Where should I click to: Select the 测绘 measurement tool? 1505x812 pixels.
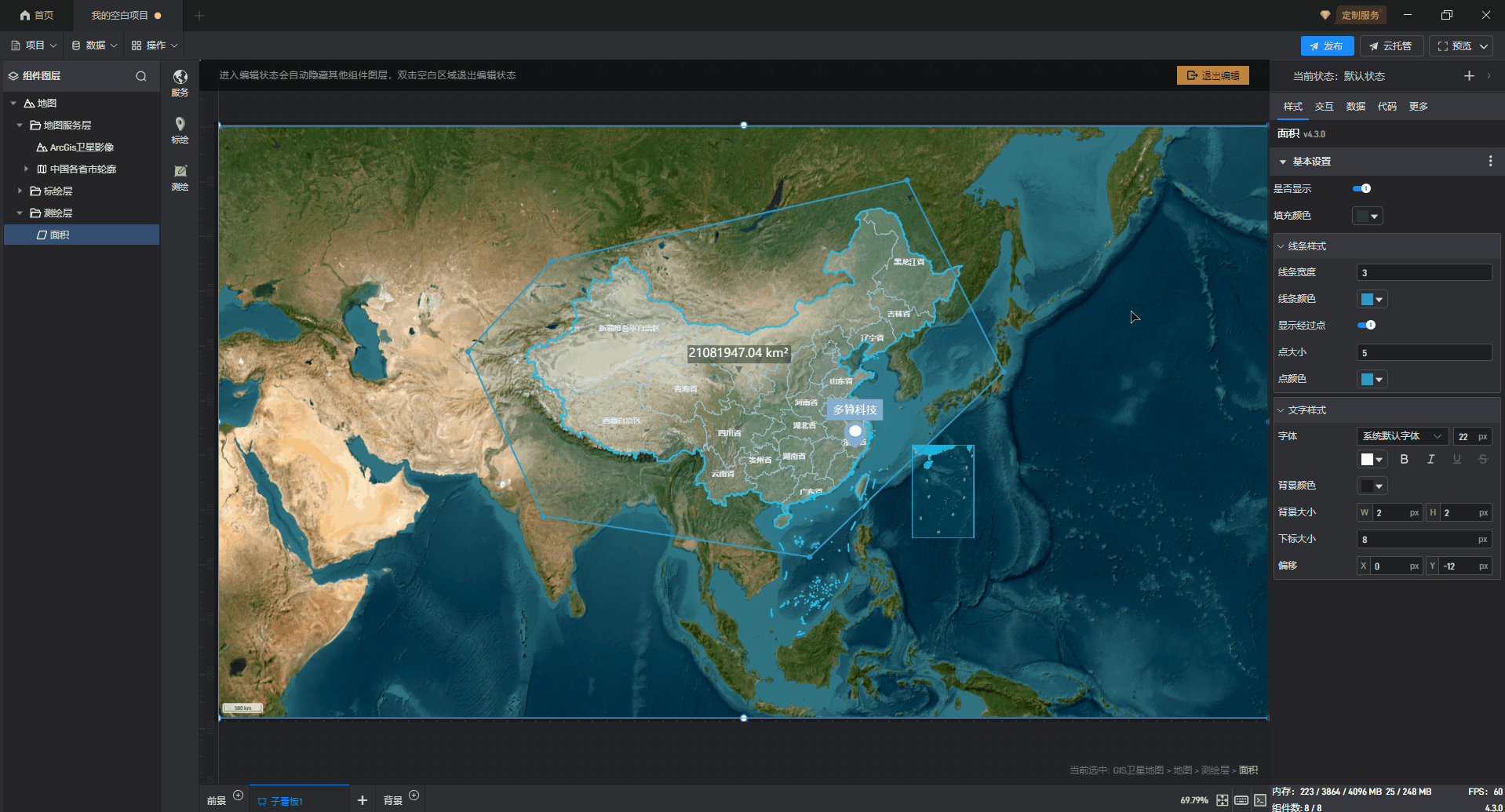[180, 177]
